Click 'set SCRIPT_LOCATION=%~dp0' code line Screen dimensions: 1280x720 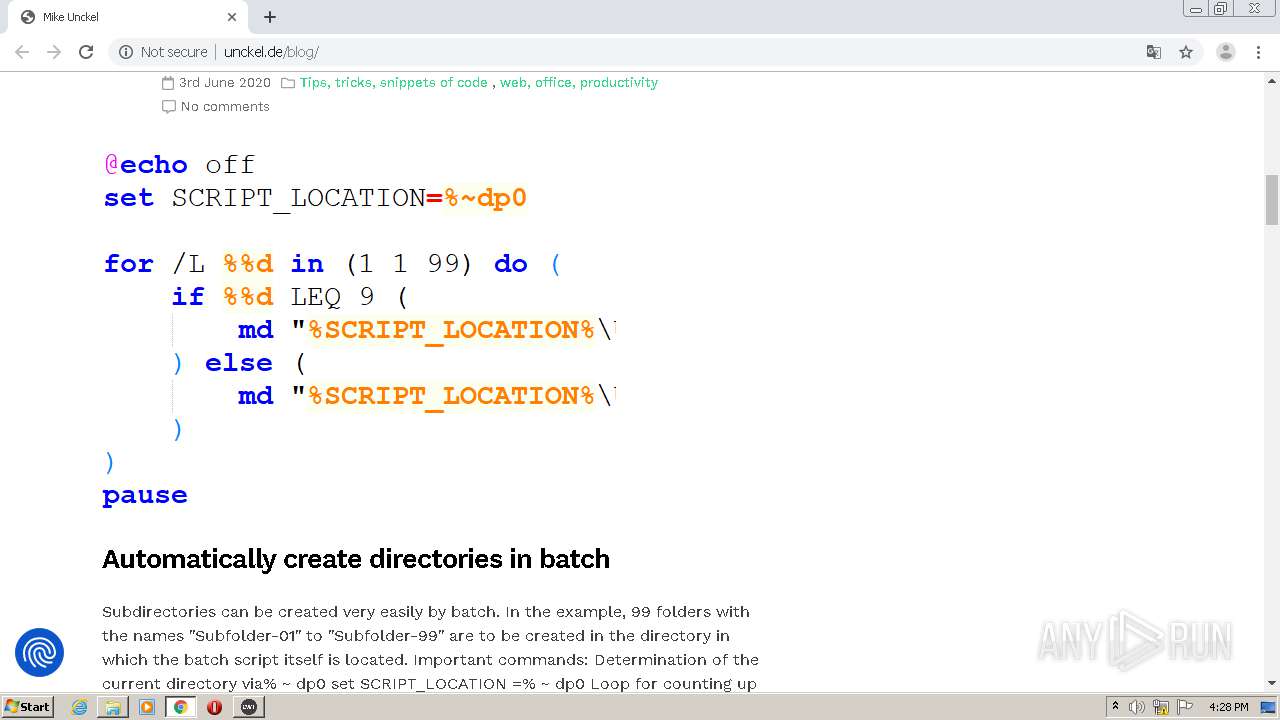coord(315,198)
